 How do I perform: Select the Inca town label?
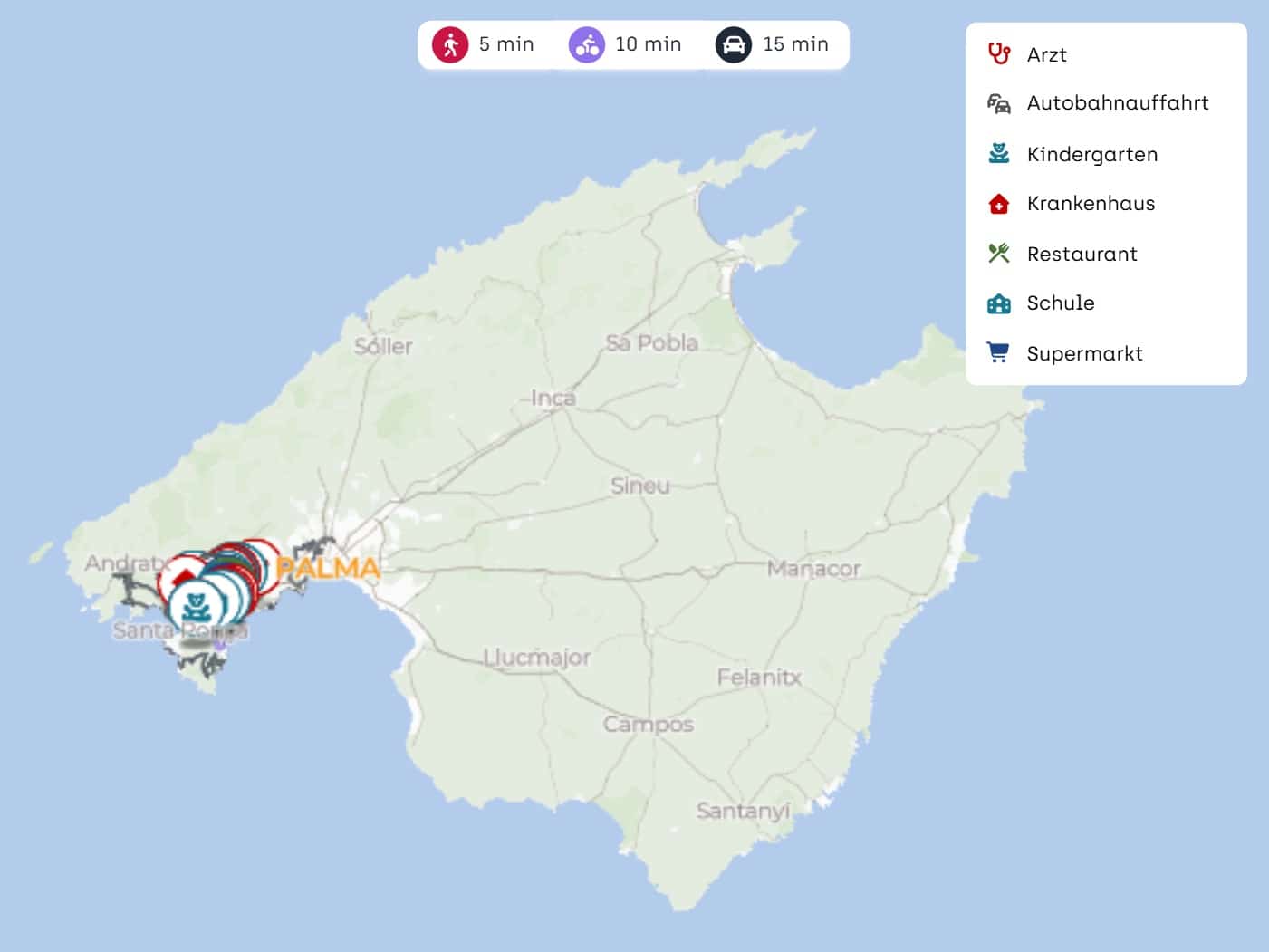553,398
